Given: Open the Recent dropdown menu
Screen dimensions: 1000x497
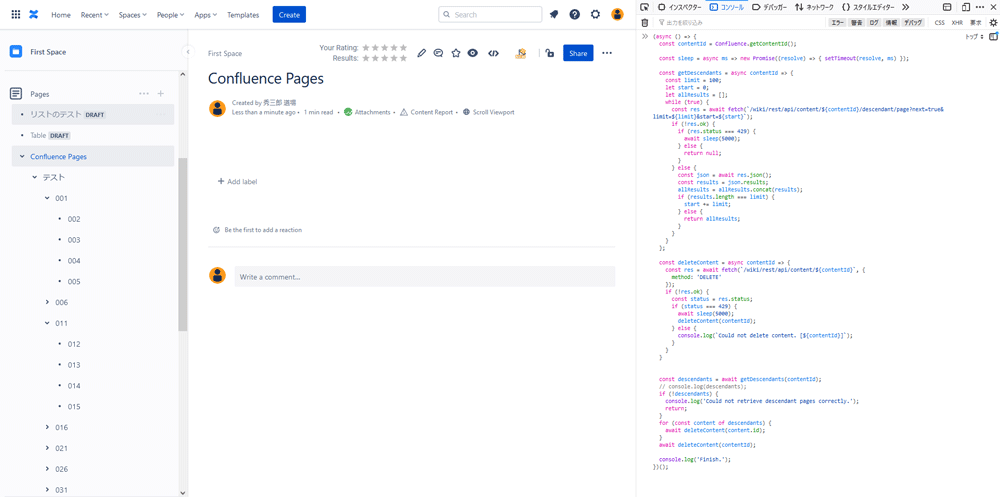Looking at the screenshot, I should pos(94,15).
